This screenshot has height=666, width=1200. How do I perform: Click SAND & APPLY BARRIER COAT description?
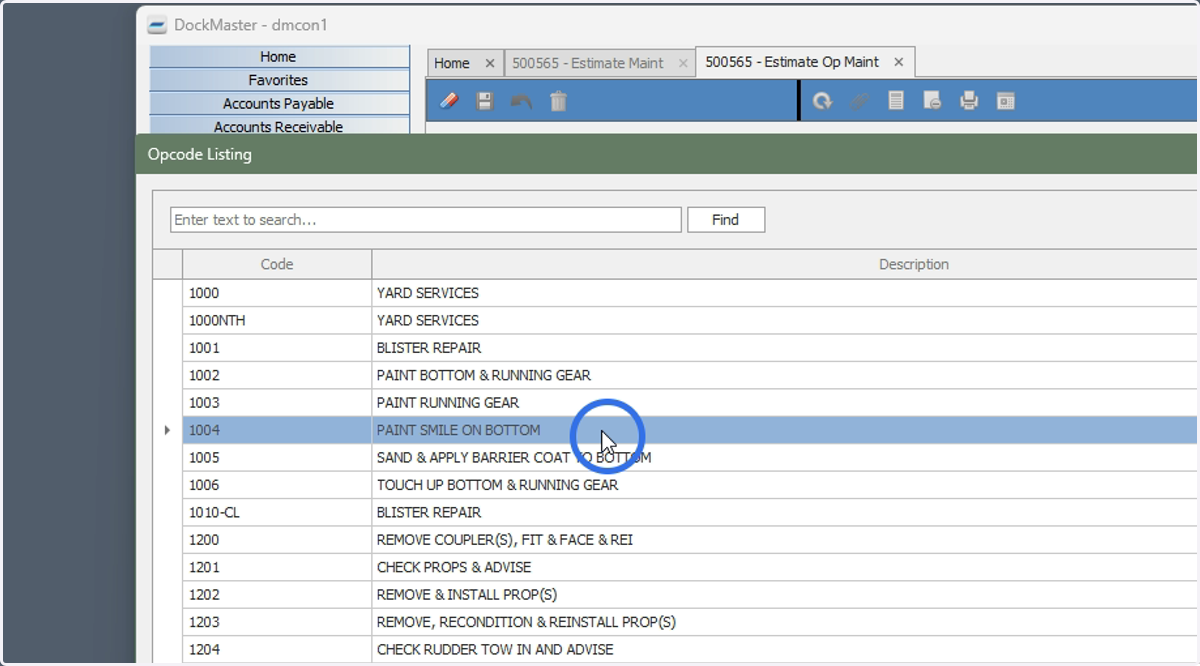(x=514, y=457)
